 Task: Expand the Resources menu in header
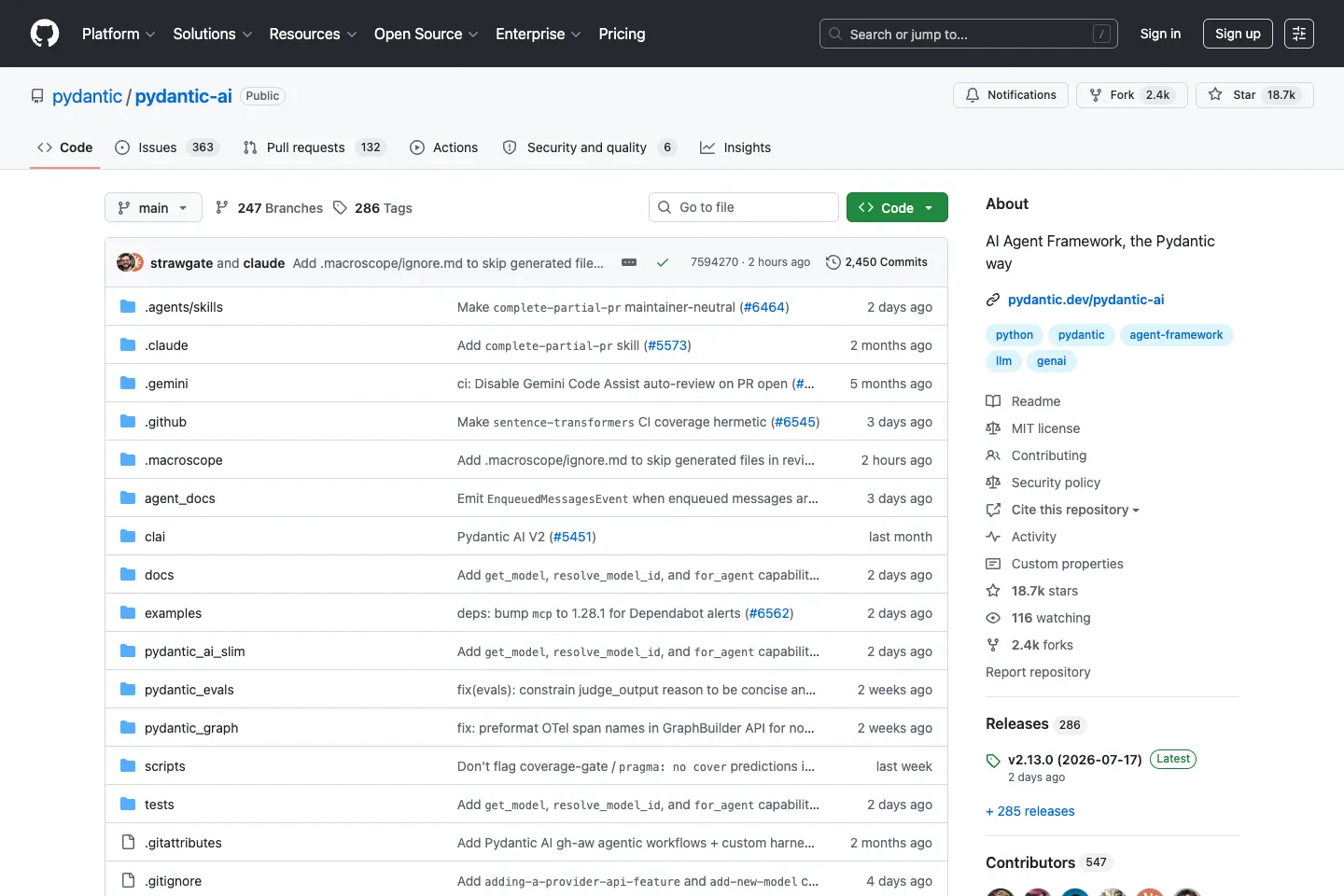tap(313, 34)
